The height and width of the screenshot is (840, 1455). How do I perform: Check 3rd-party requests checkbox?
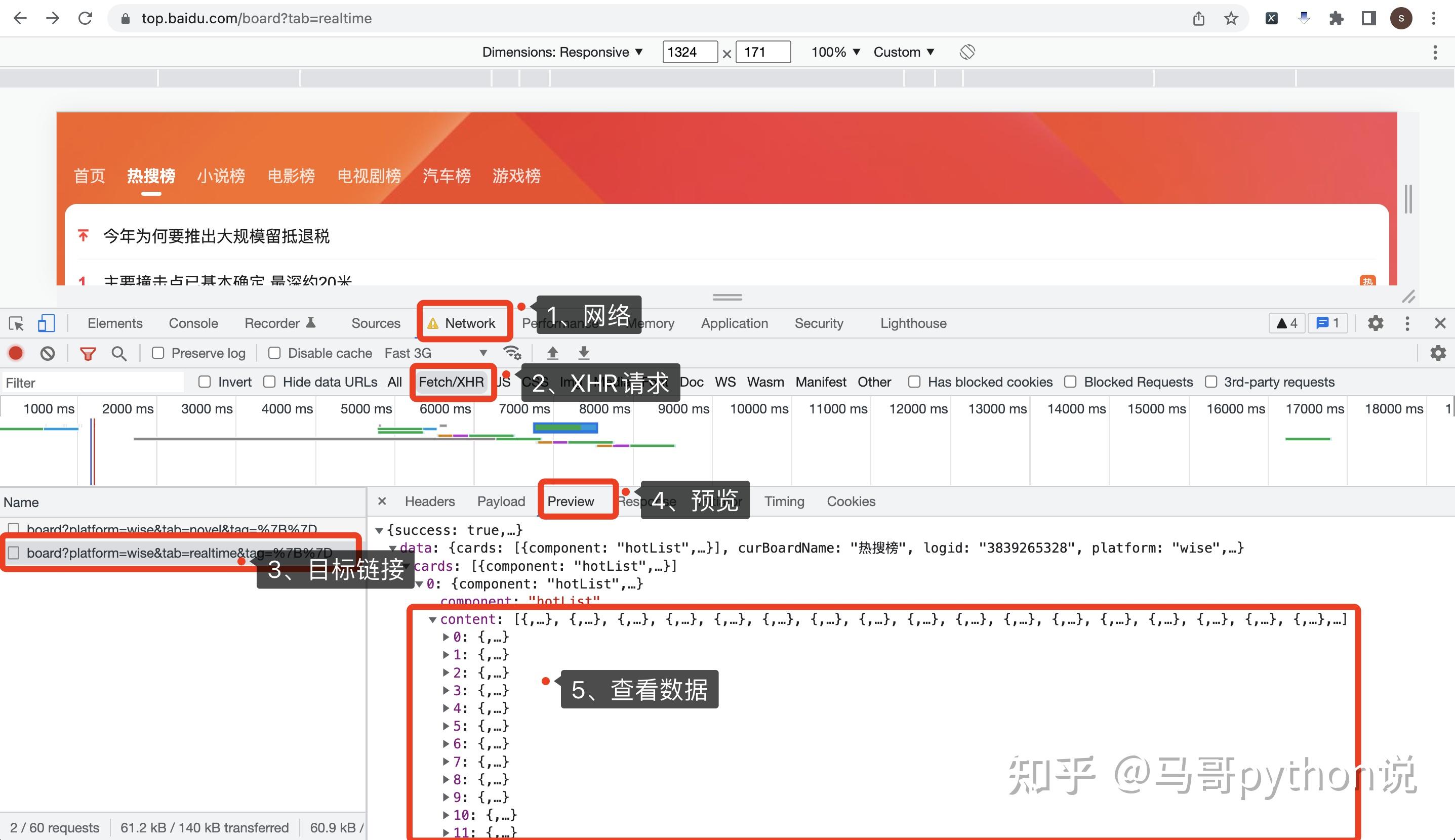[1211, 382]
